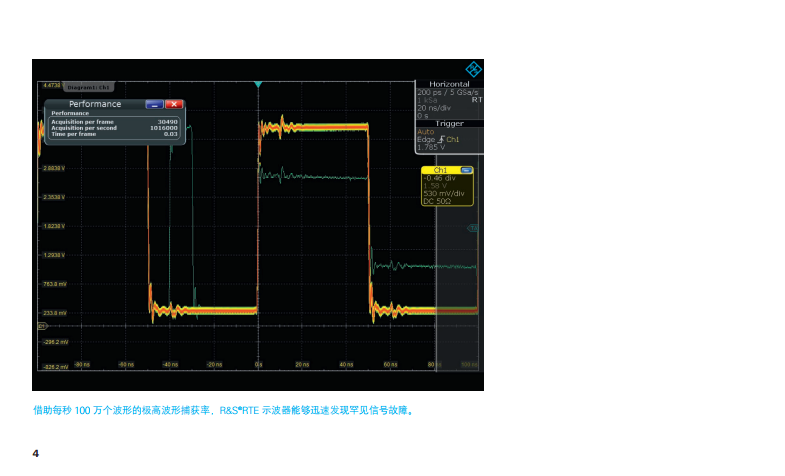Click the -0.46 div position value
The width and height of the screenshot is (785, 476).
(439, 178)
